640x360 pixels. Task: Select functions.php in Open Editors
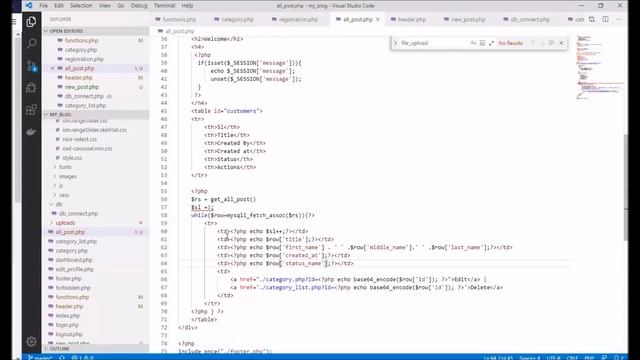point(81,40)
